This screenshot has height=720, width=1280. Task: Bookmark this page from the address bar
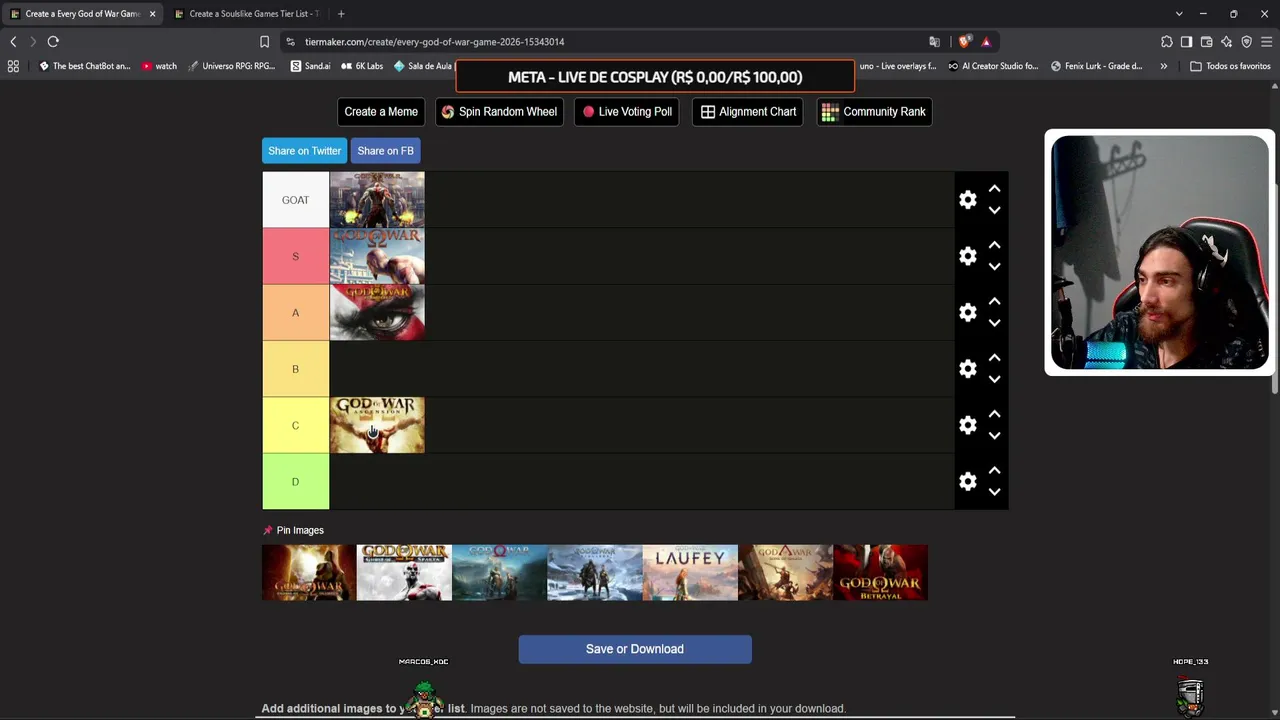(264, 42)
